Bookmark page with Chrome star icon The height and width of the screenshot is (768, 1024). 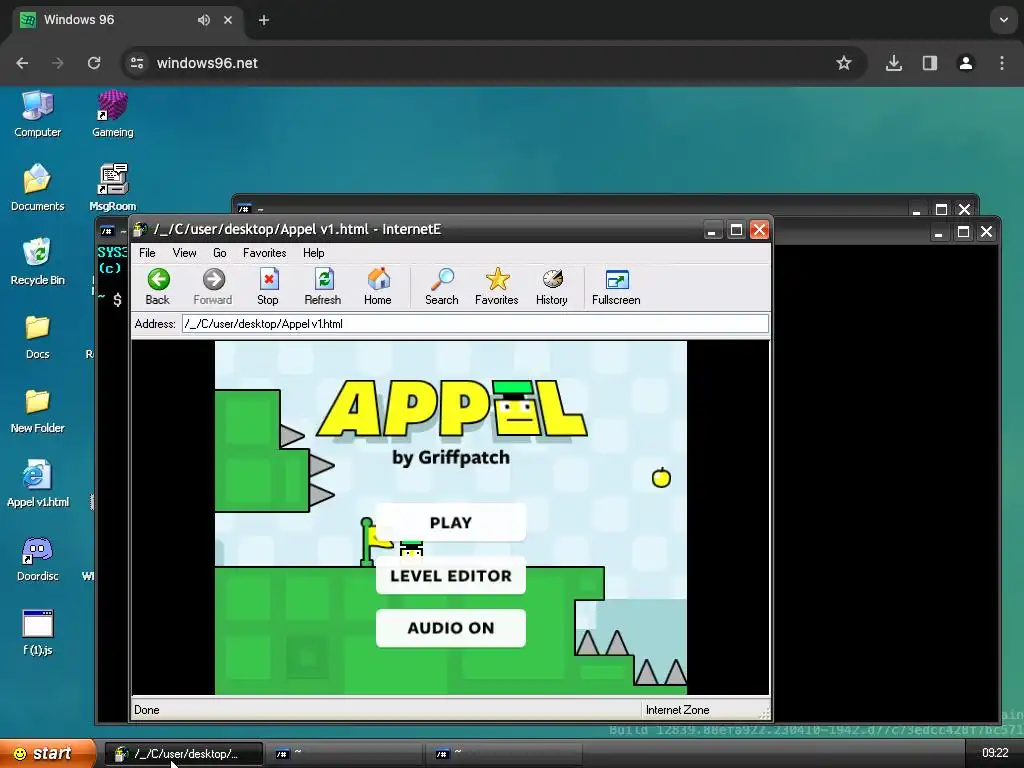[x=844, y=63]
